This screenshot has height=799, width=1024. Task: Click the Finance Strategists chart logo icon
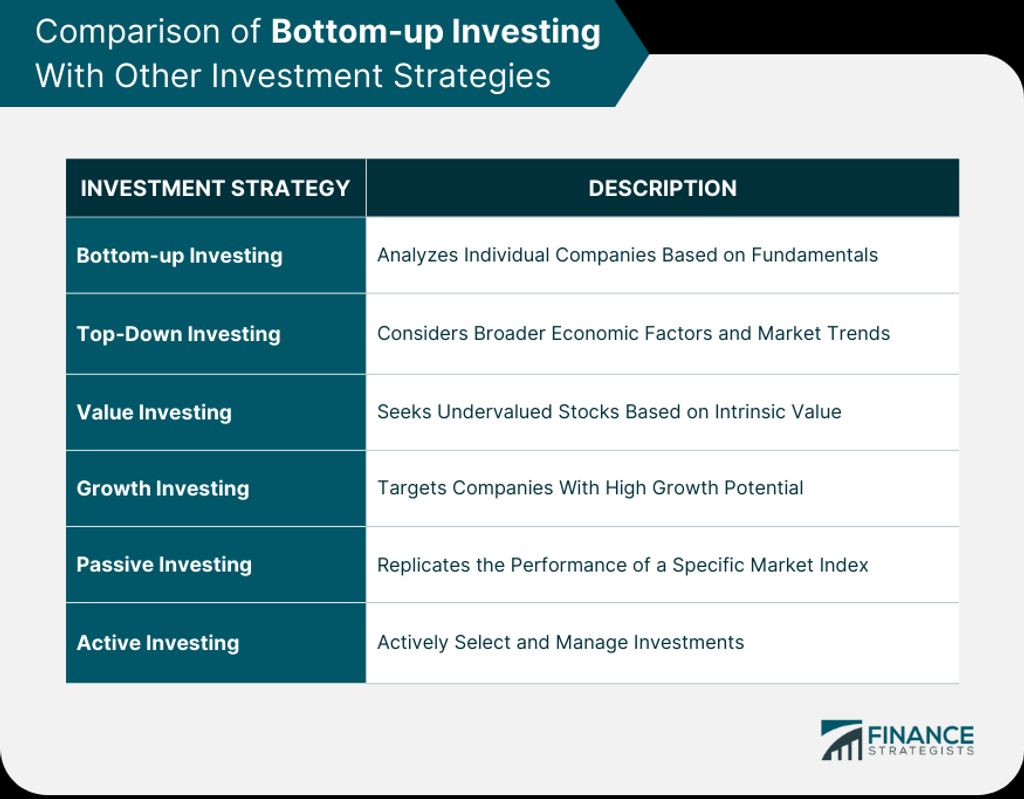coord(841,740)
